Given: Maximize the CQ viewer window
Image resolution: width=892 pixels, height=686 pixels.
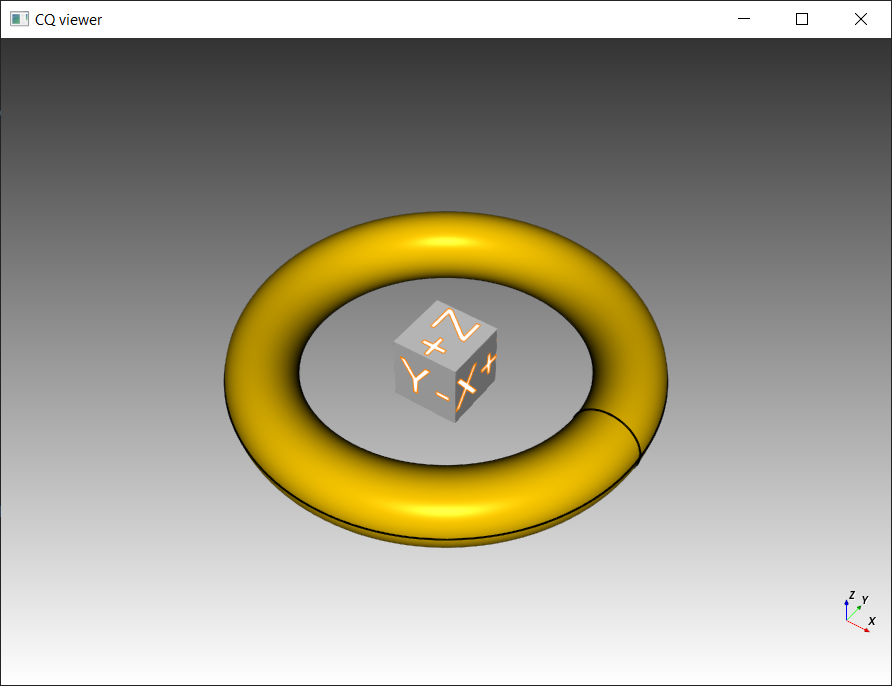Looking at the screenshot, I should [802, 19].
